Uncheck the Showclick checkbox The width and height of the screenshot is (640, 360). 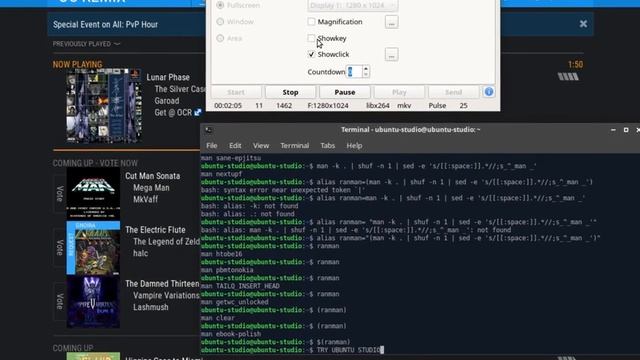311,54
